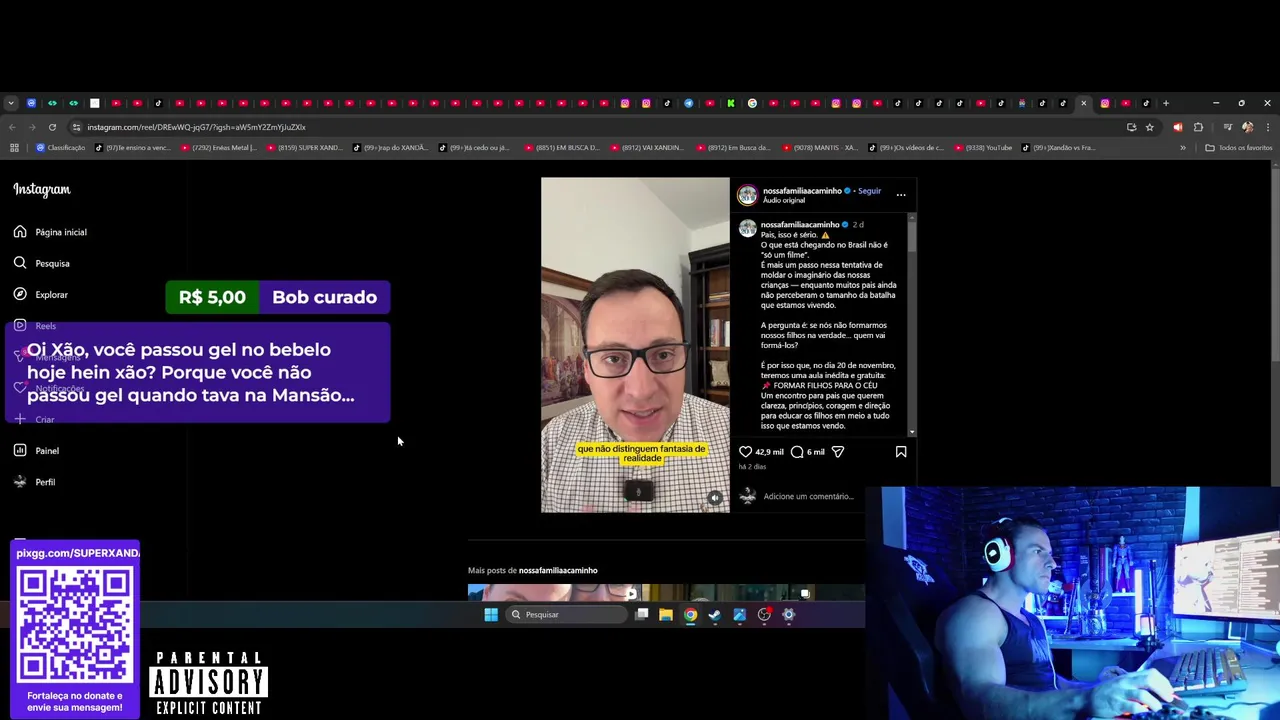Click like count 42,9 mil
This screenshot has width=1280, height=720.
pos(770,452)
